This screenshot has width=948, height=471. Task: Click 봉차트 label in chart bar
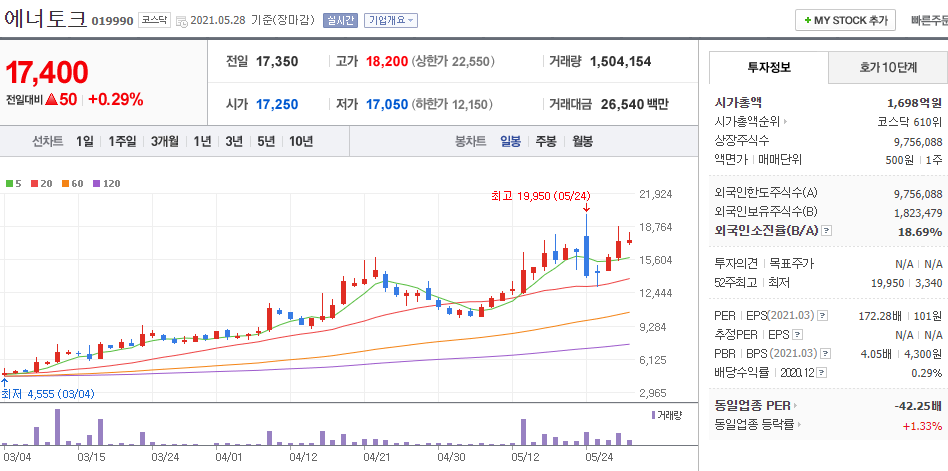[x=470, y=141]
